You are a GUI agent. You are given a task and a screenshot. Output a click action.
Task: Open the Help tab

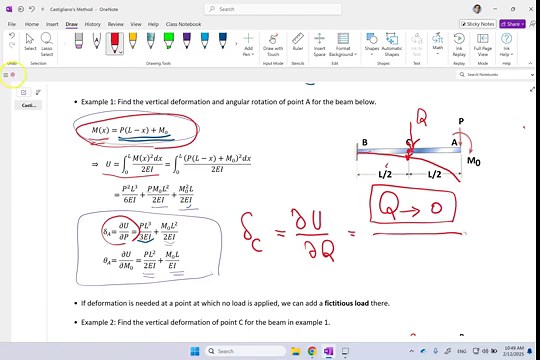click(153, 24)
